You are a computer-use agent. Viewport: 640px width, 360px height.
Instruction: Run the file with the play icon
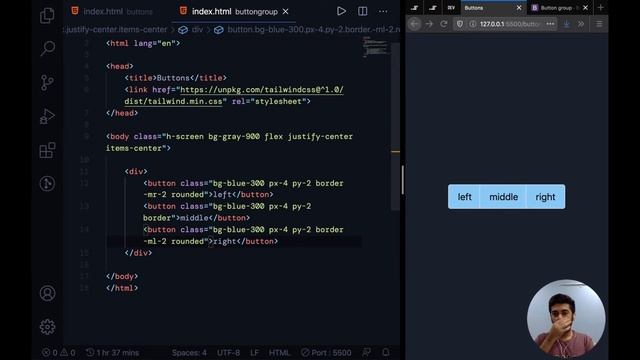pos(341,11)
